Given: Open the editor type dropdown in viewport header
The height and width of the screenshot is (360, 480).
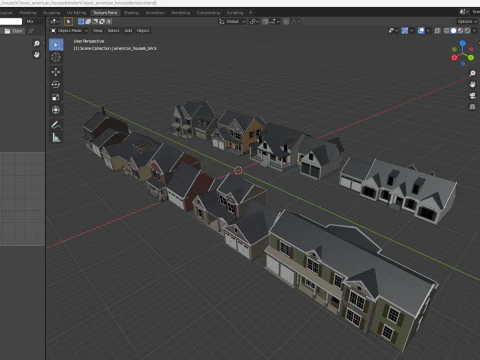Looking at the screenshot, I should [x=55, y=22].
